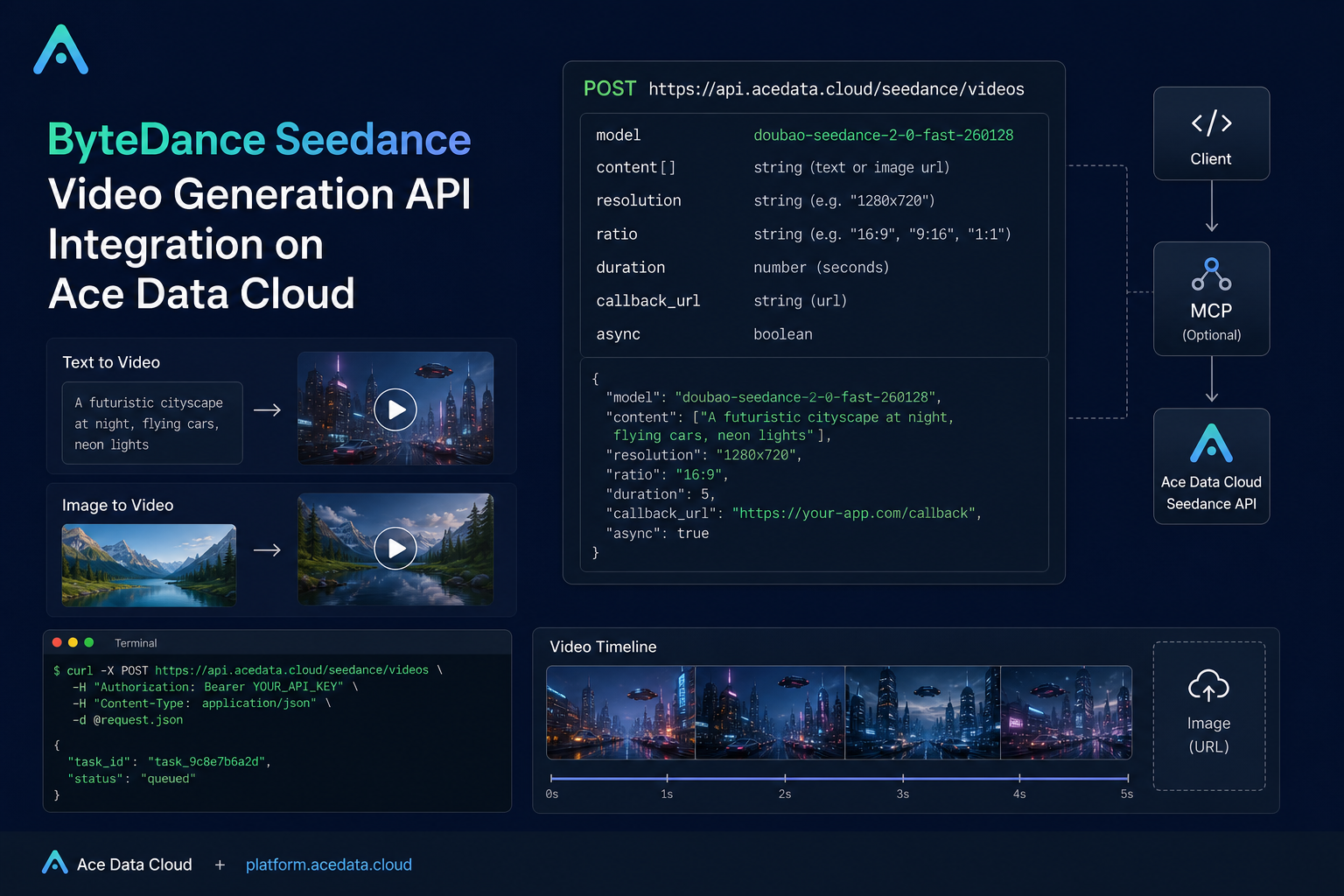Viewport: 1344px width, 896px height.
Task: Click the 'duration' parameter name
Action: (x=631, y=268)
